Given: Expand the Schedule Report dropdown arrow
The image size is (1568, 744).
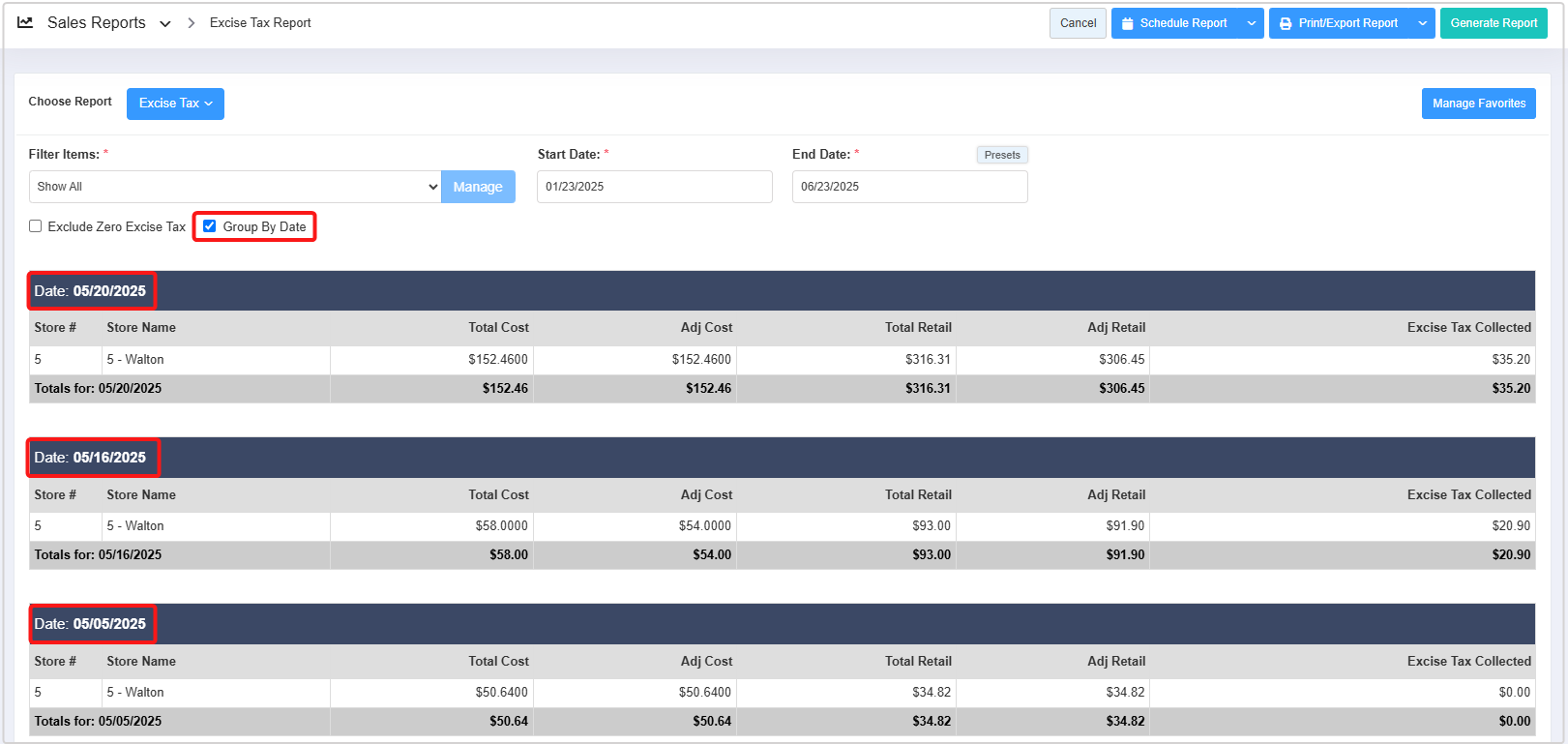Looking at the screenshot, I should [x=1252, y=23].
